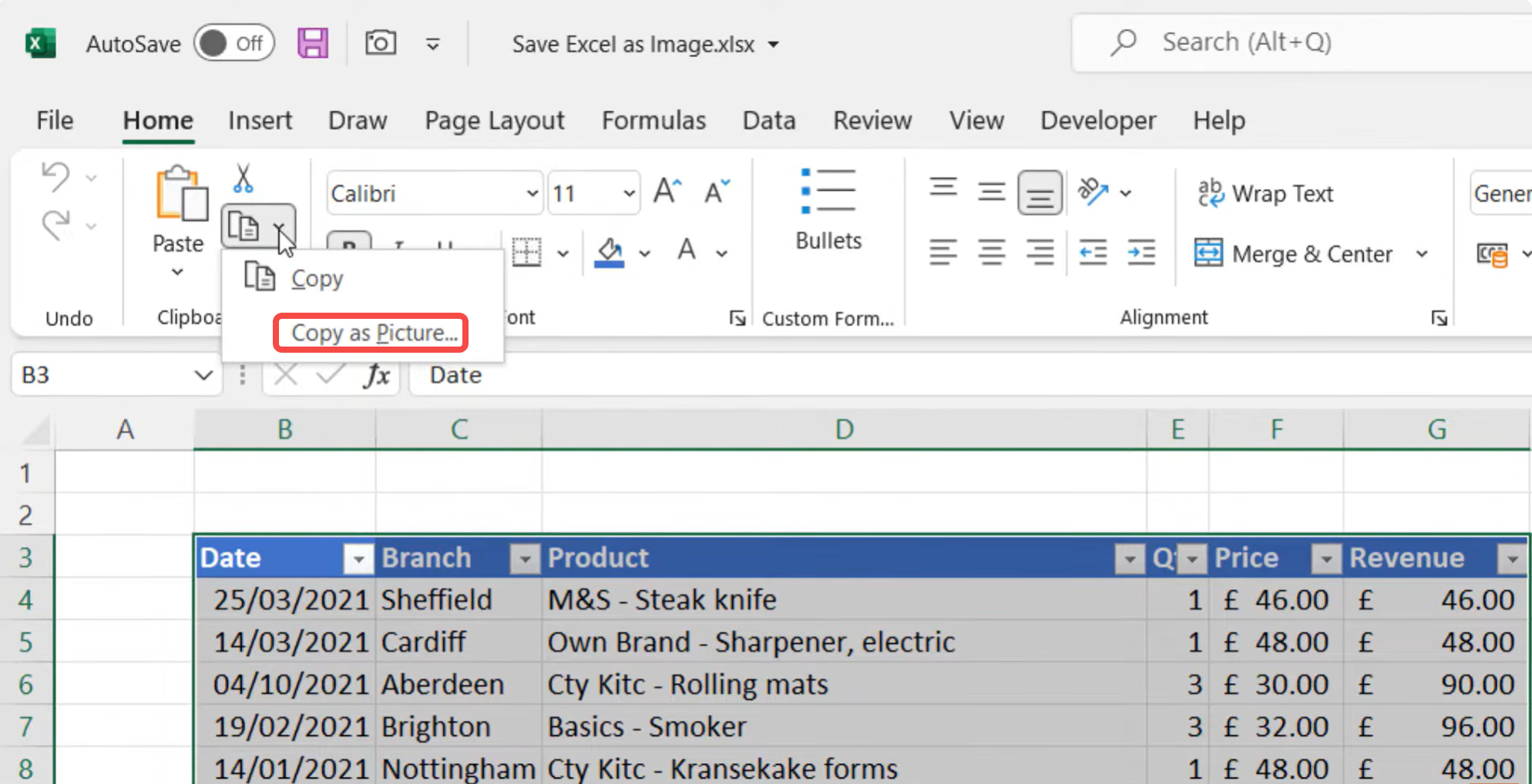Open the Alignment group dialog launcher

pos(1439,318)
